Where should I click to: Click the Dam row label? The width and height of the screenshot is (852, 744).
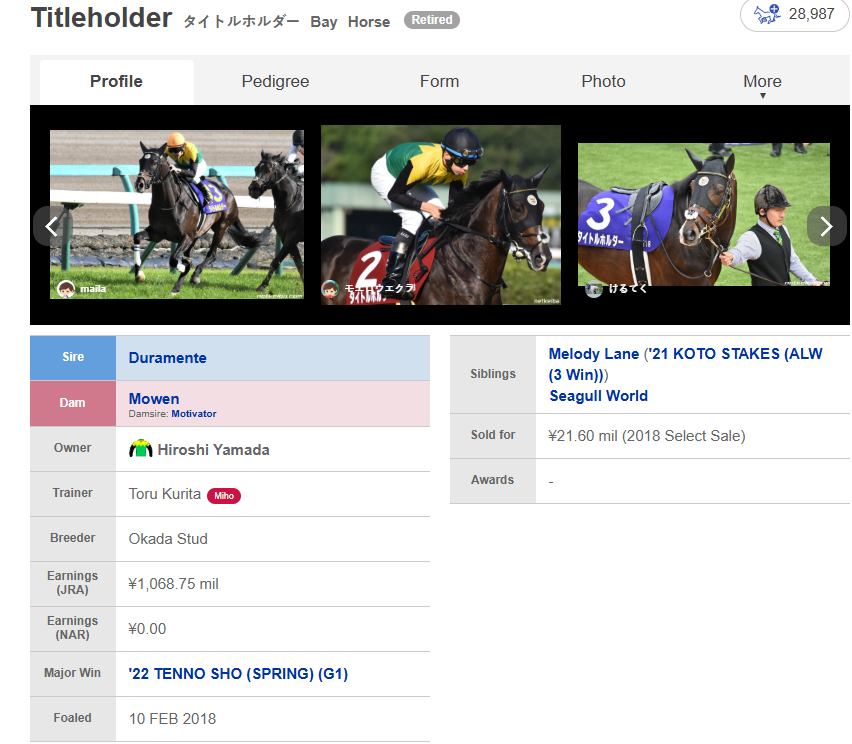(72, 403)
